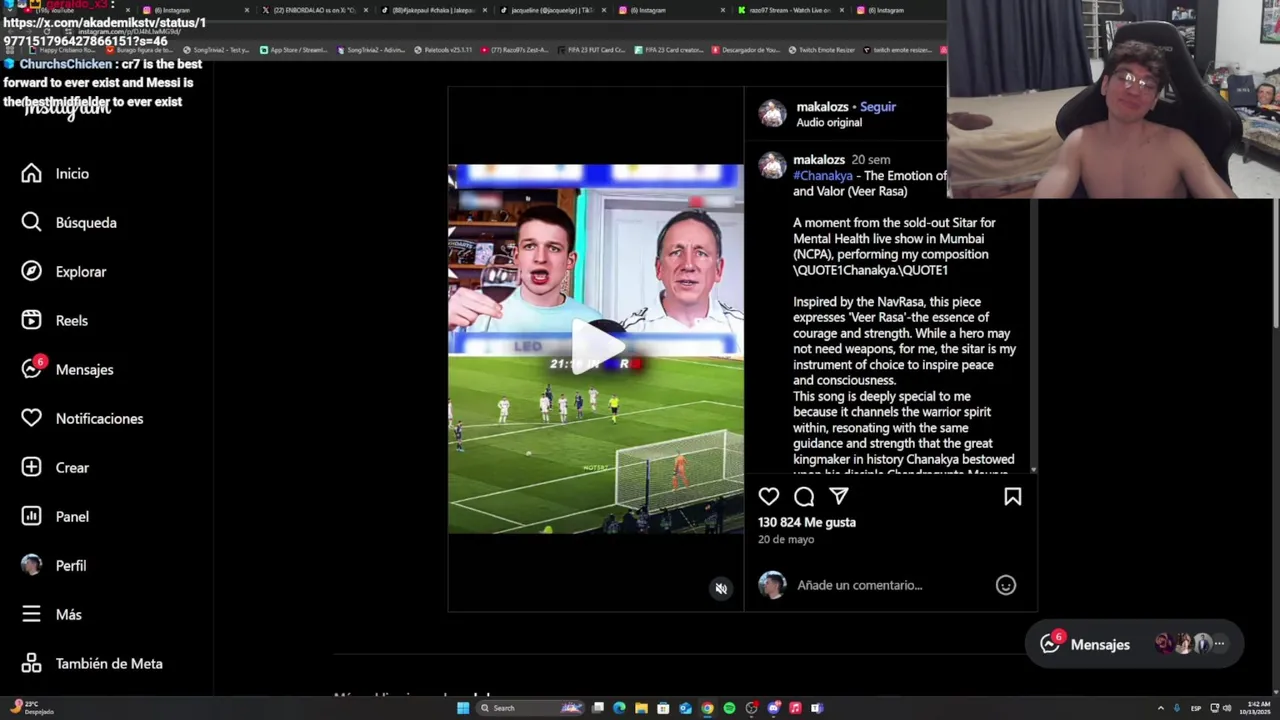
Task: Open the FIFA 23 Card creator bookmark
Action: (x=670, y=50)
